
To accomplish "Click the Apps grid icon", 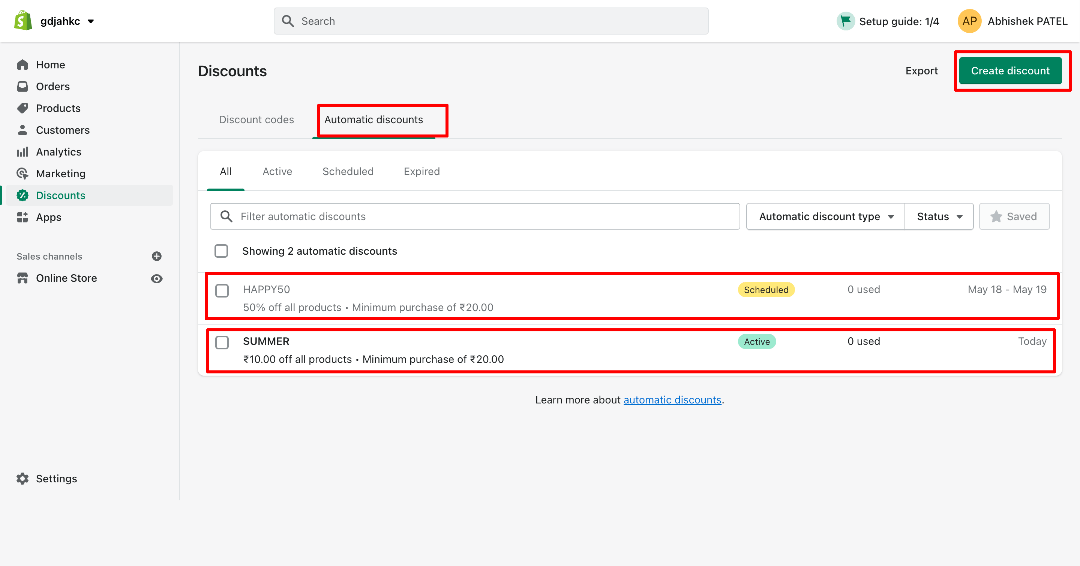I will click(23, 218).
